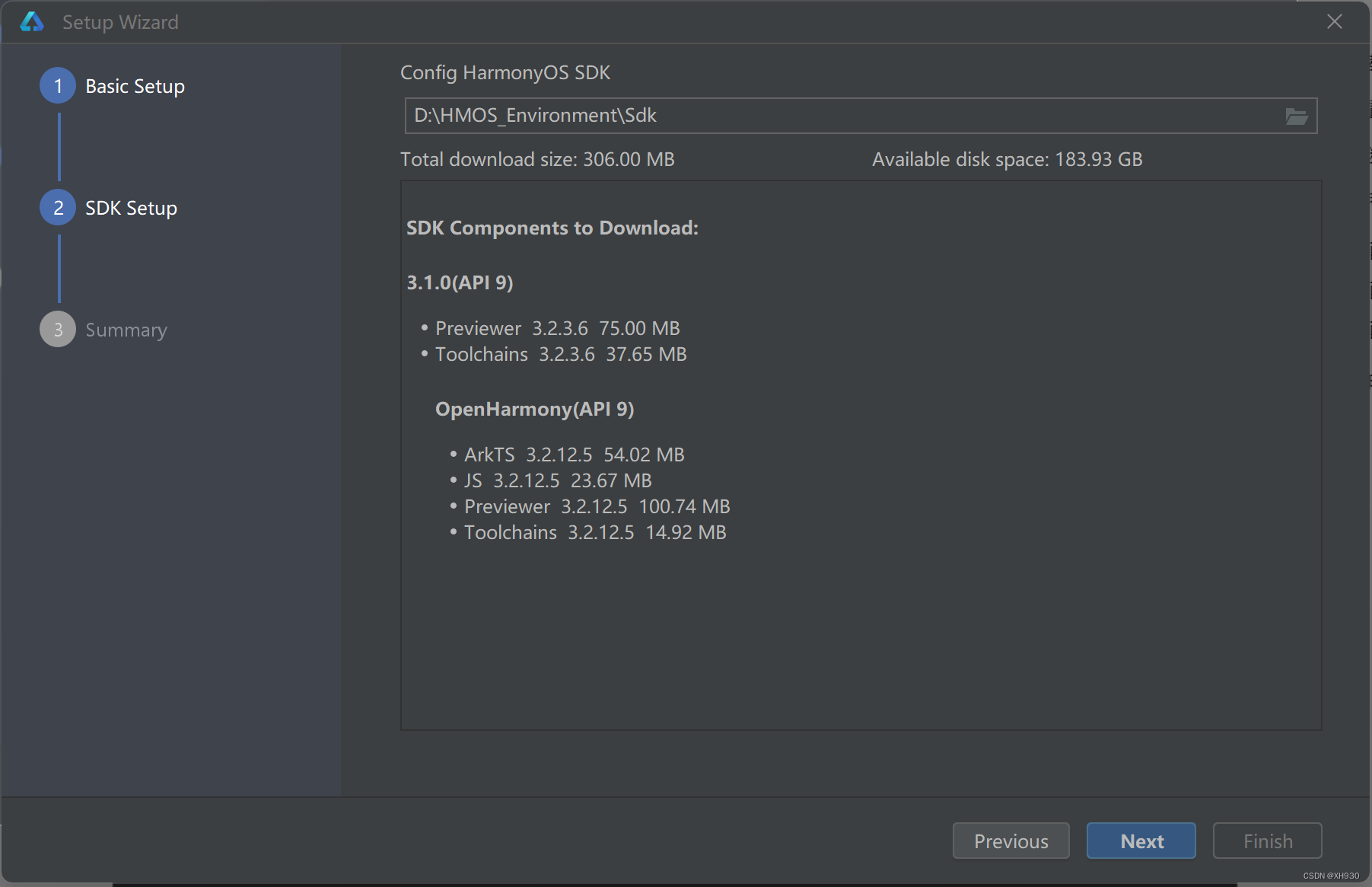Select step 3 circle for Summary
This screenshot has width=1372, height=887.
tap(58, 330)
